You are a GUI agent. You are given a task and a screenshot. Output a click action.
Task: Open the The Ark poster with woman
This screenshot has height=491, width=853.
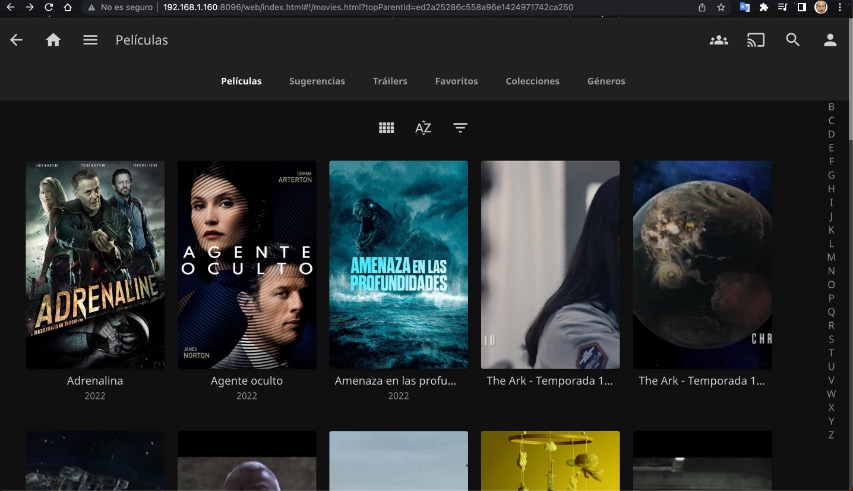click(551, 264)
